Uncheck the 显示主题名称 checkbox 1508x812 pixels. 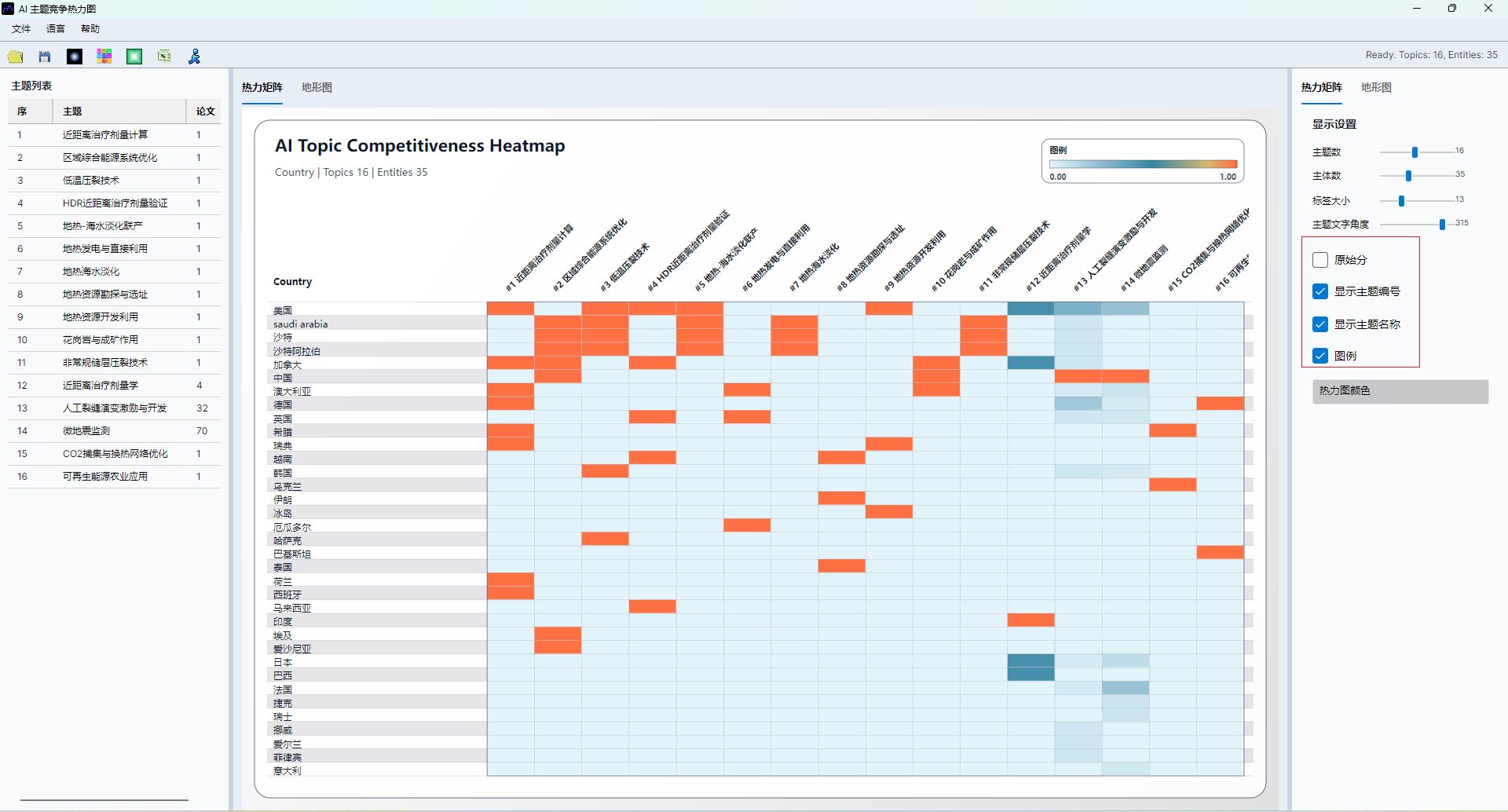coord(1320,324)
